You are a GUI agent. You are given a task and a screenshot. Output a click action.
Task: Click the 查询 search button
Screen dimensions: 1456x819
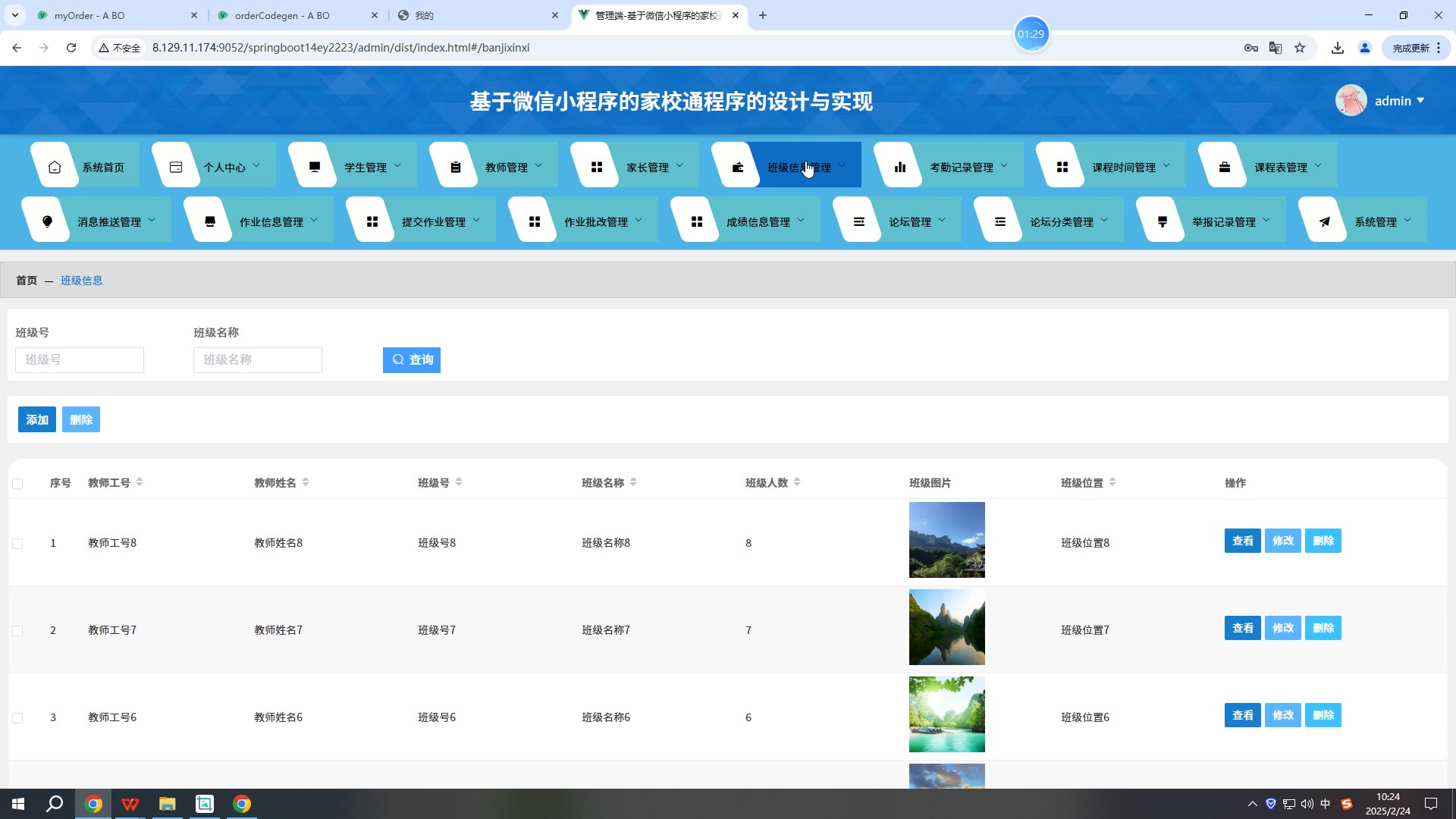412,359
